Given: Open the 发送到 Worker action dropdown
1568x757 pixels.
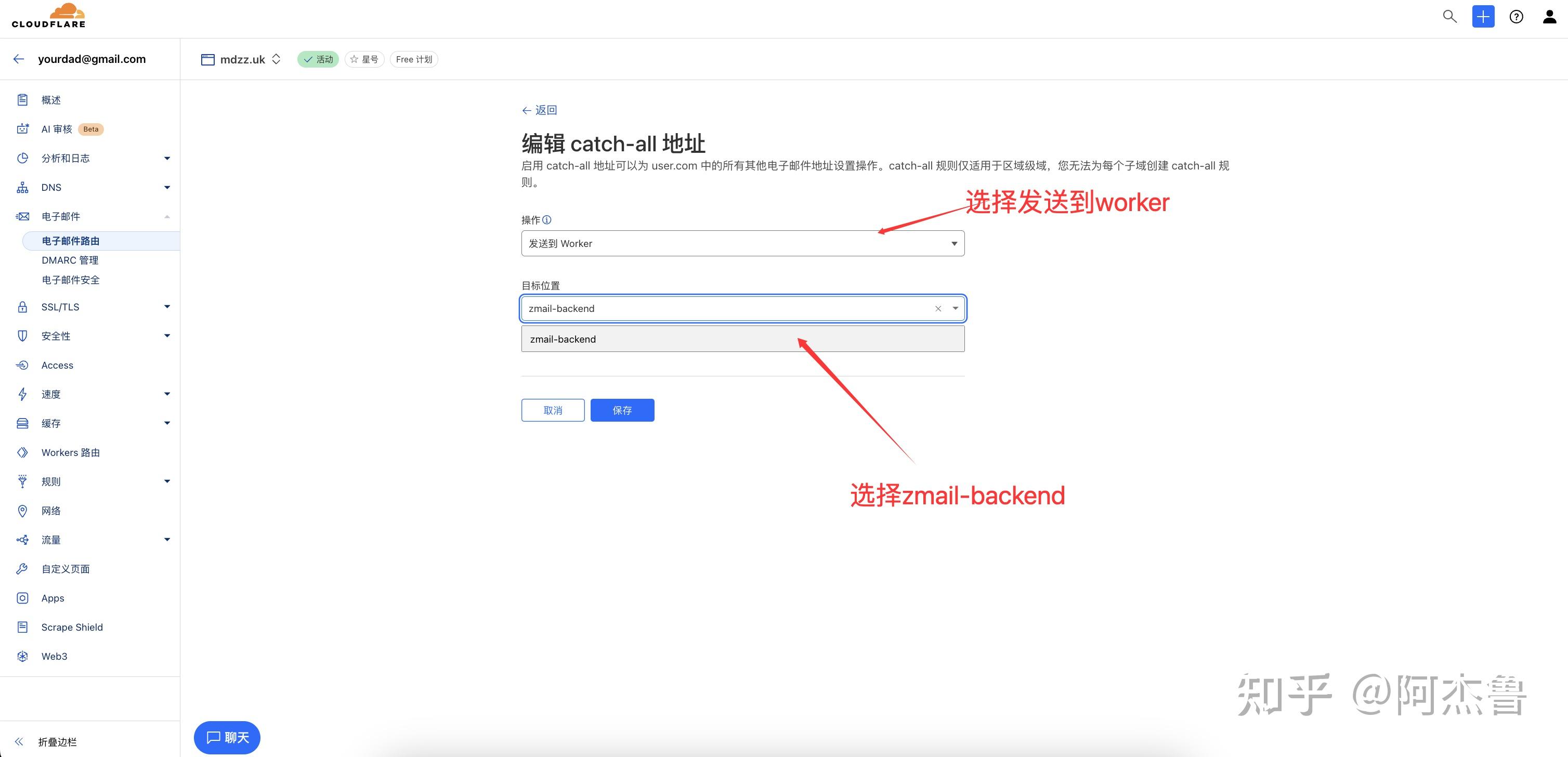Looking at the screenshot, I should (742, 243).
